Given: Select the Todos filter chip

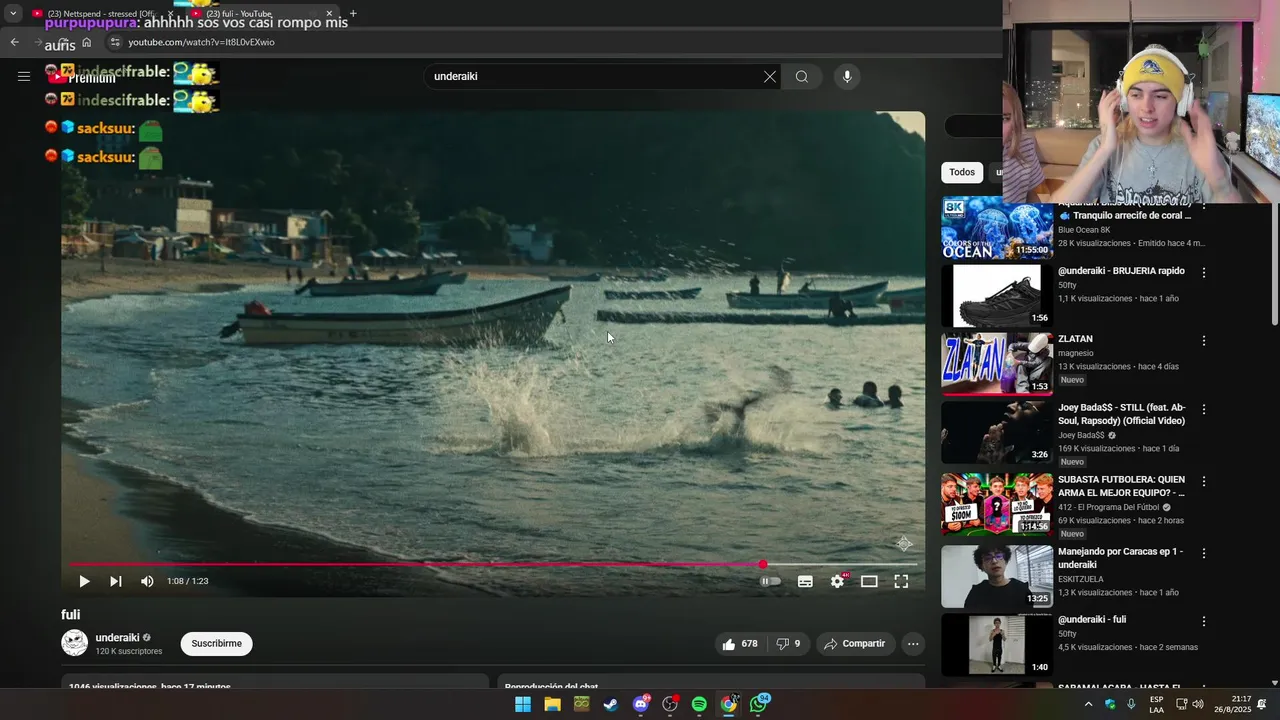Looking at the screenshot, I should pyautogui.click(x=962, y=172).
